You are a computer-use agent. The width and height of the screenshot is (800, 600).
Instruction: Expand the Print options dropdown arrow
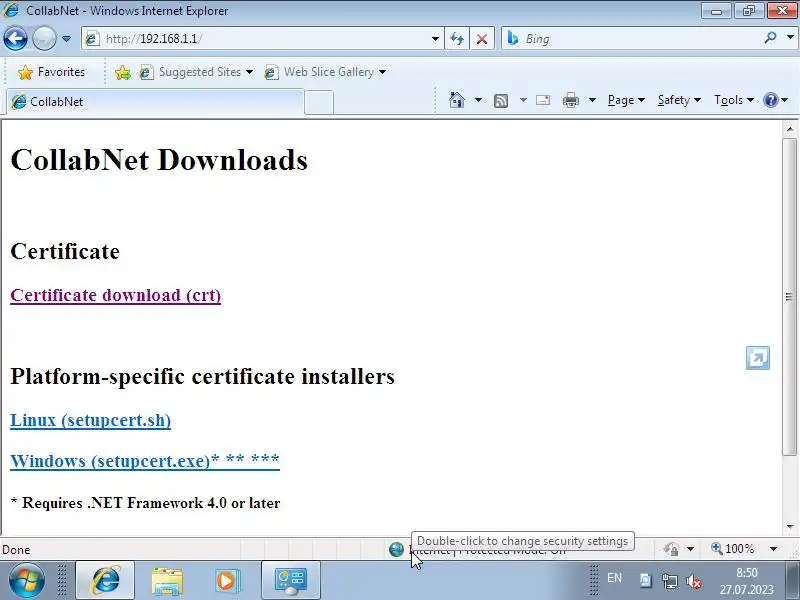coord(592,100)
